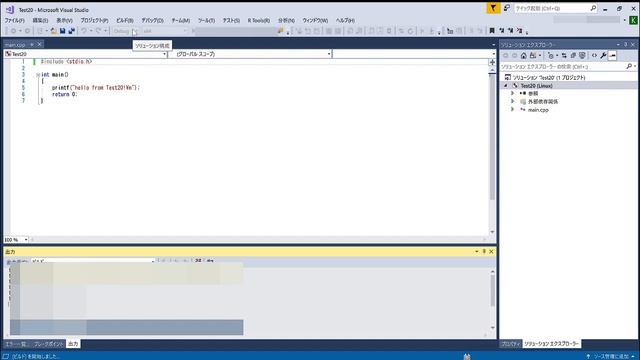Collapse the Test20 (Linux) project node

coord(506,86)
